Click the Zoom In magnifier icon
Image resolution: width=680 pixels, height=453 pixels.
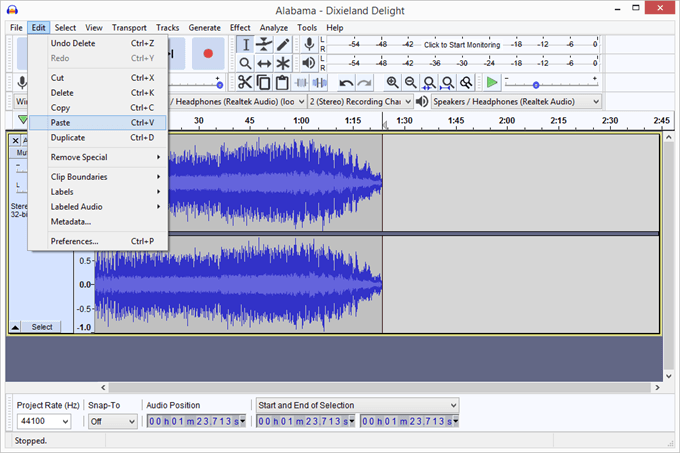[392, 82]
